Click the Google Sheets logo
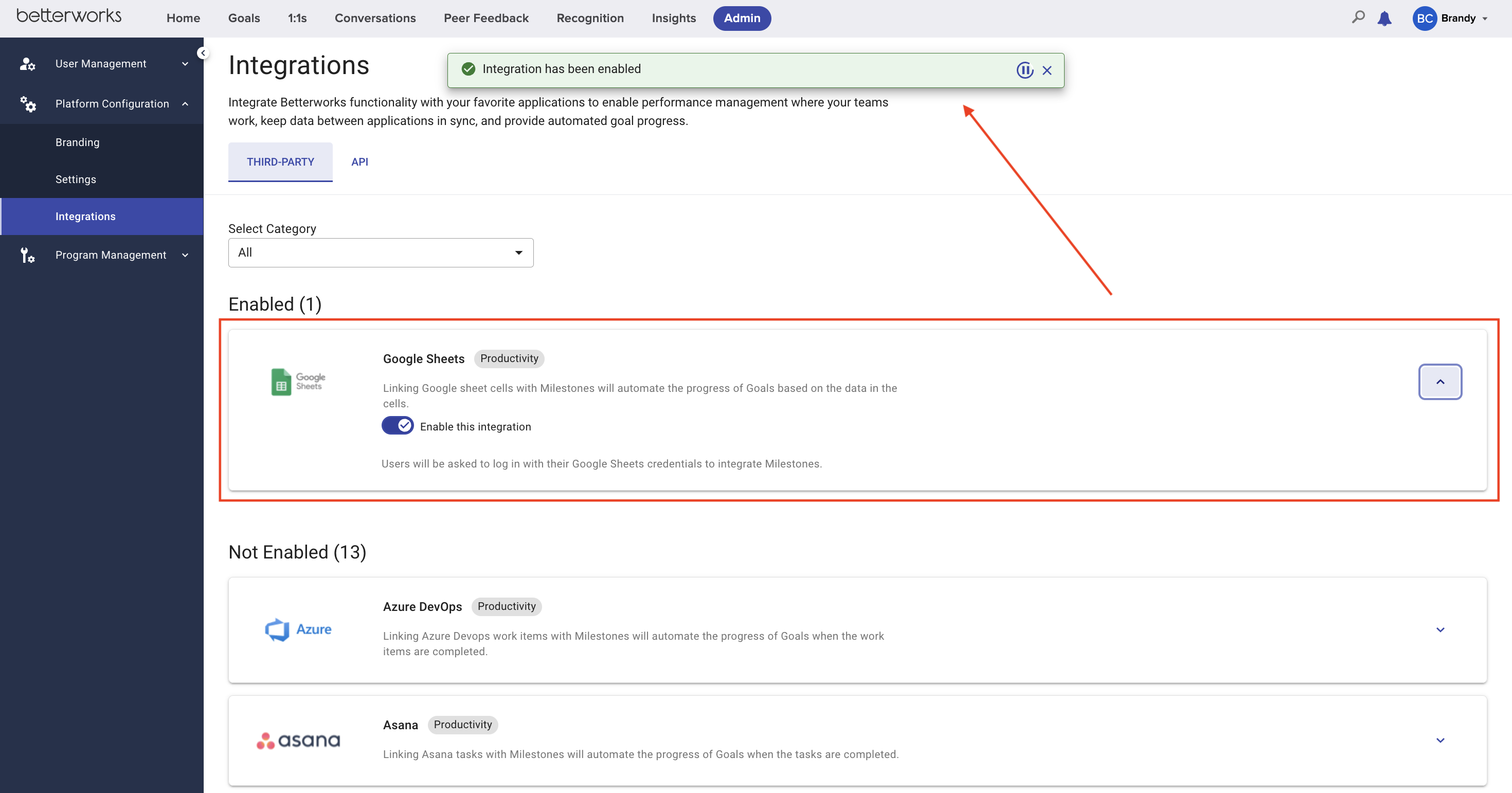Viewport: 1512px width, 793px height. click(x=298, y=382)
